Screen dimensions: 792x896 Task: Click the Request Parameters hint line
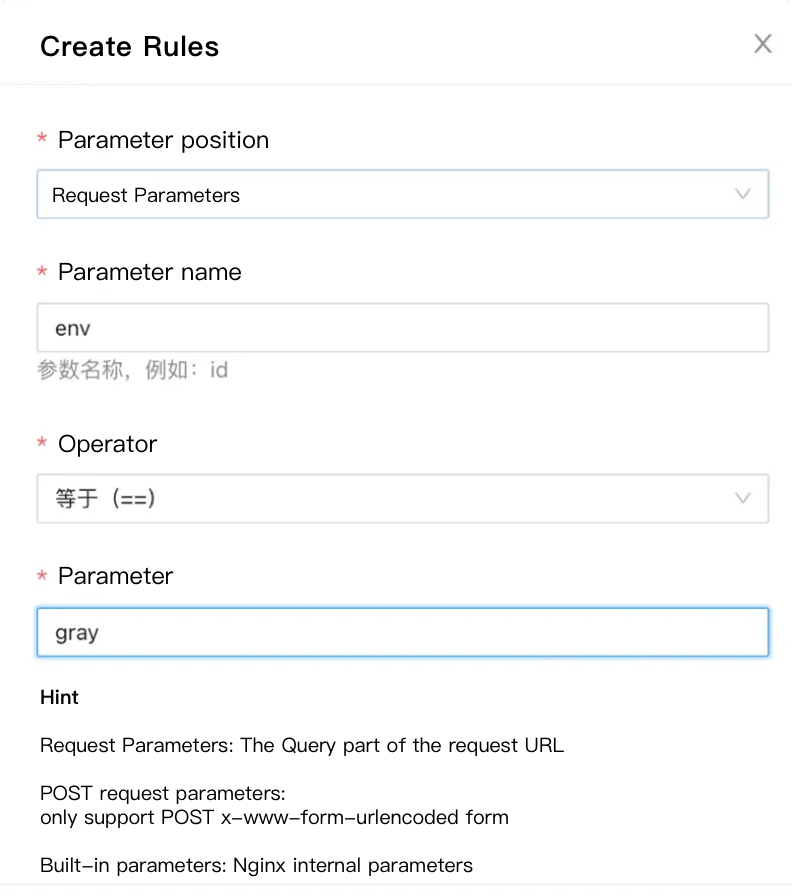click(301, 745)
